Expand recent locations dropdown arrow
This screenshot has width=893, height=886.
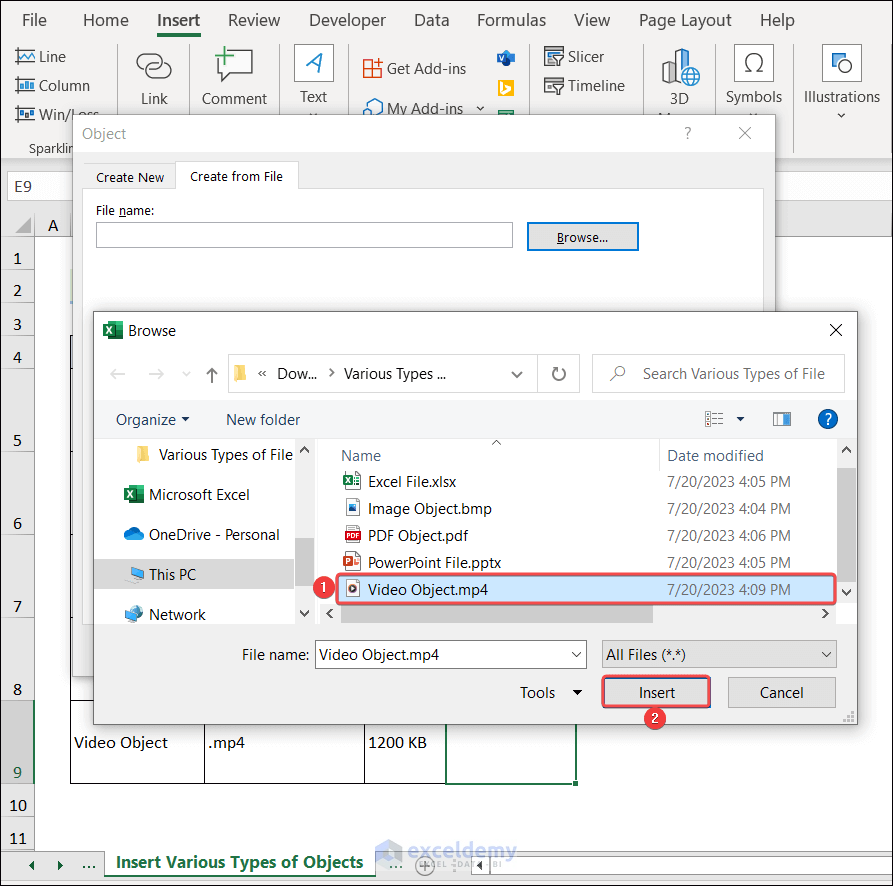click(x=186, y=374)
